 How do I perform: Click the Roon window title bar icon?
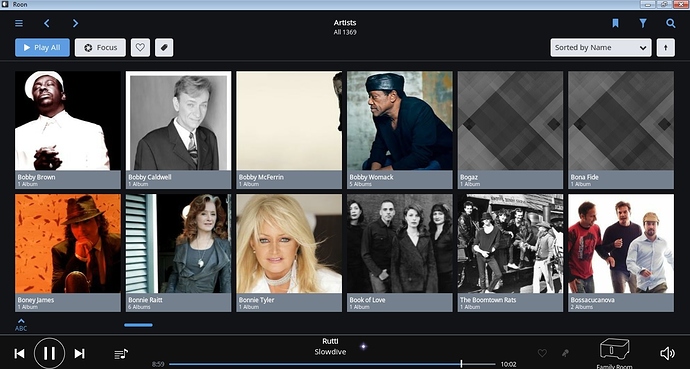[5, 4]
